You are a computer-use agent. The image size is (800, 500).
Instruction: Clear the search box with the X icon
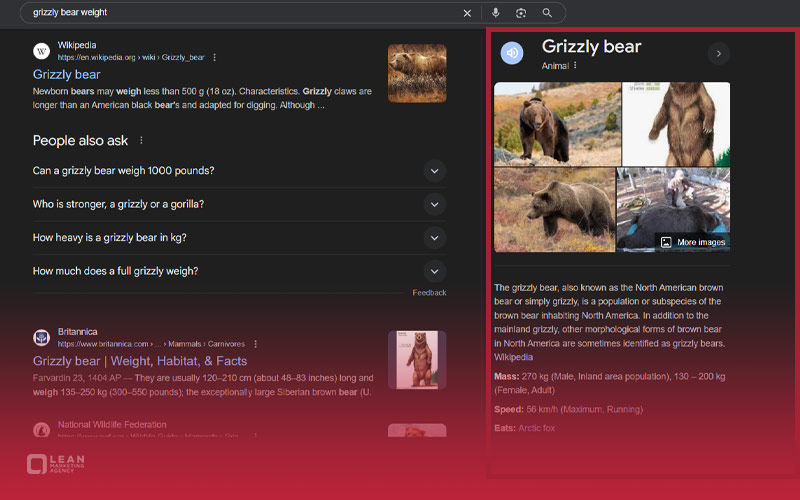(467, 13)
